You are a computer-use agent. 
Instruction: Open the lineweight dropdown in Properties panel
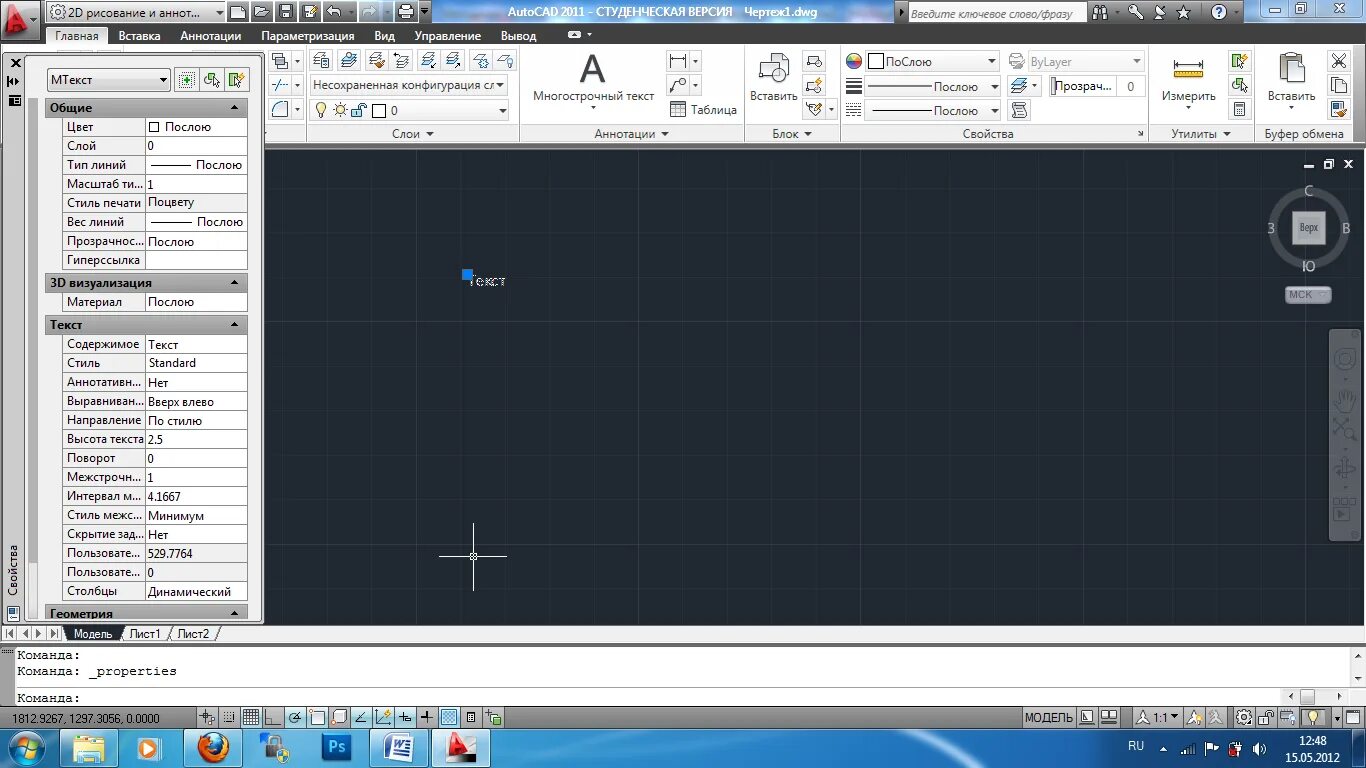coord(932,86)
